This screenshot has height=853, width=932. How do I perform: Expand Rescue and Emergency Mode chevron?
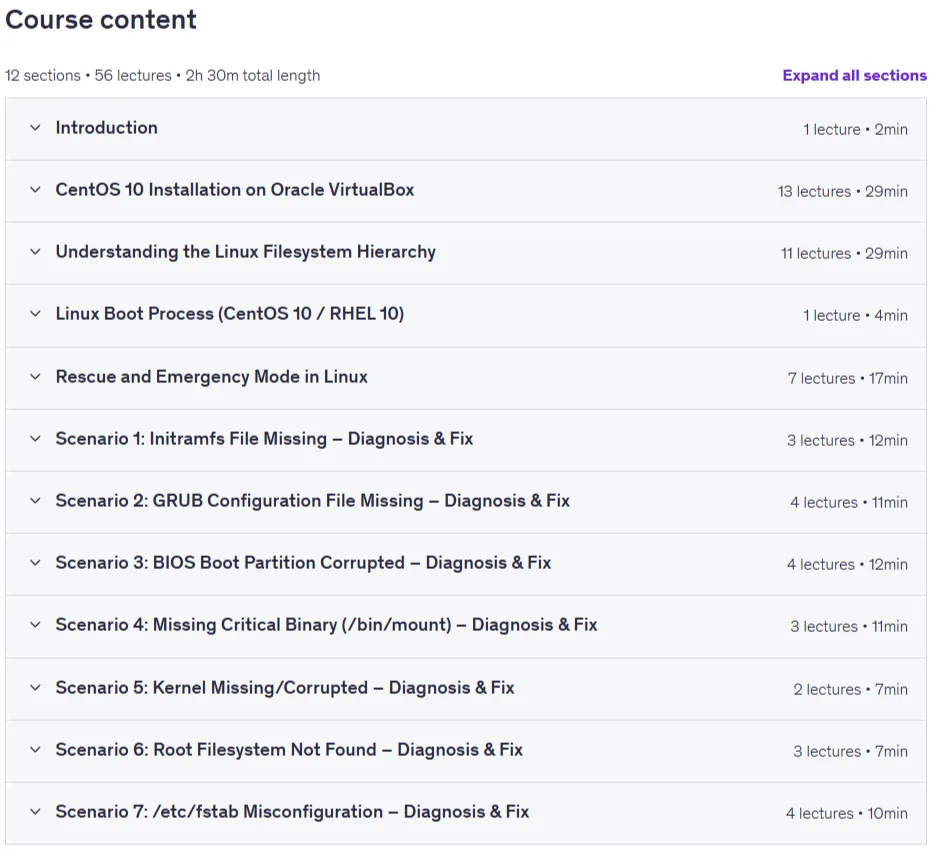[36, 377]
